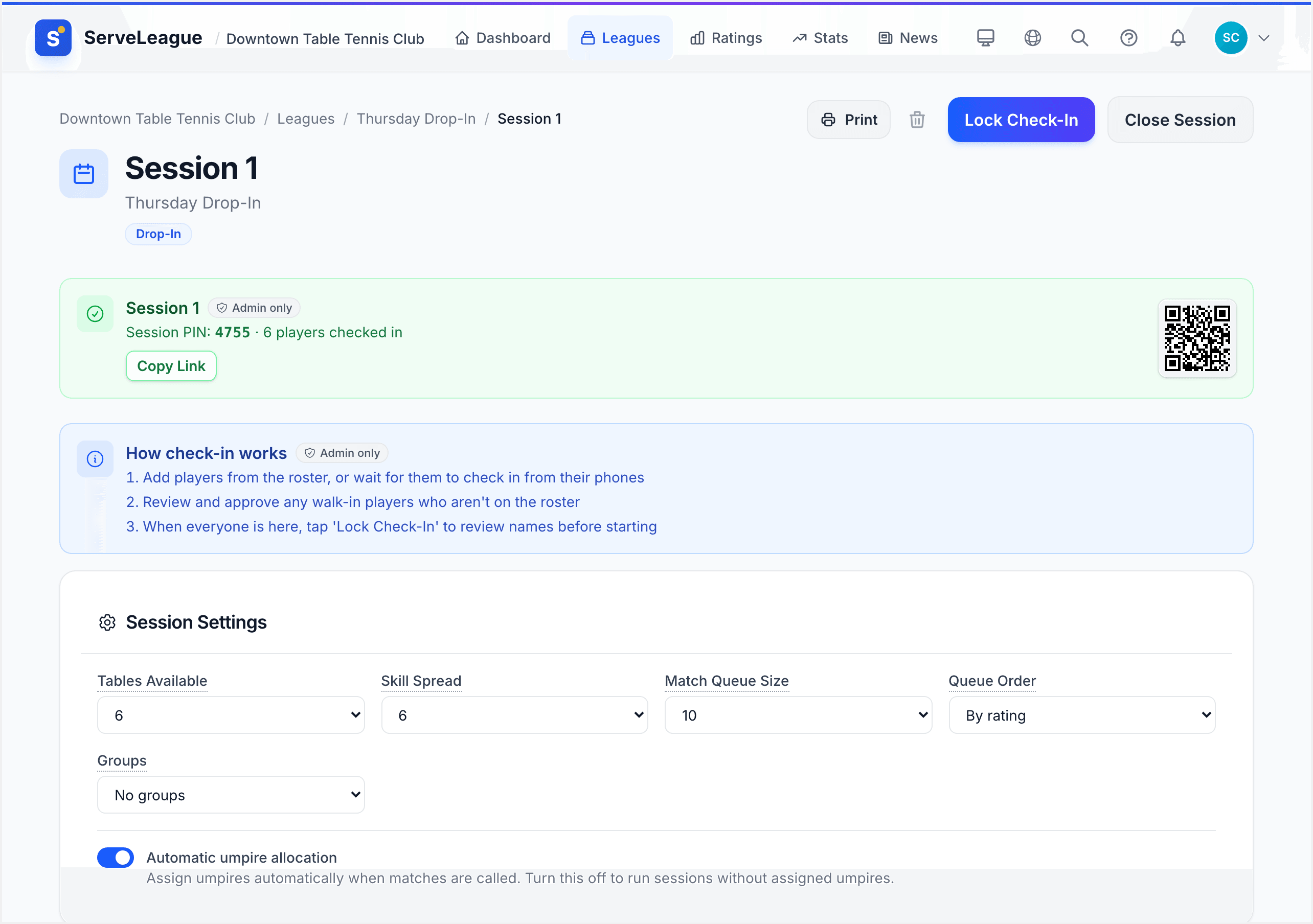
Task: Open the Queue Order dropdown
Action: 1082,715
